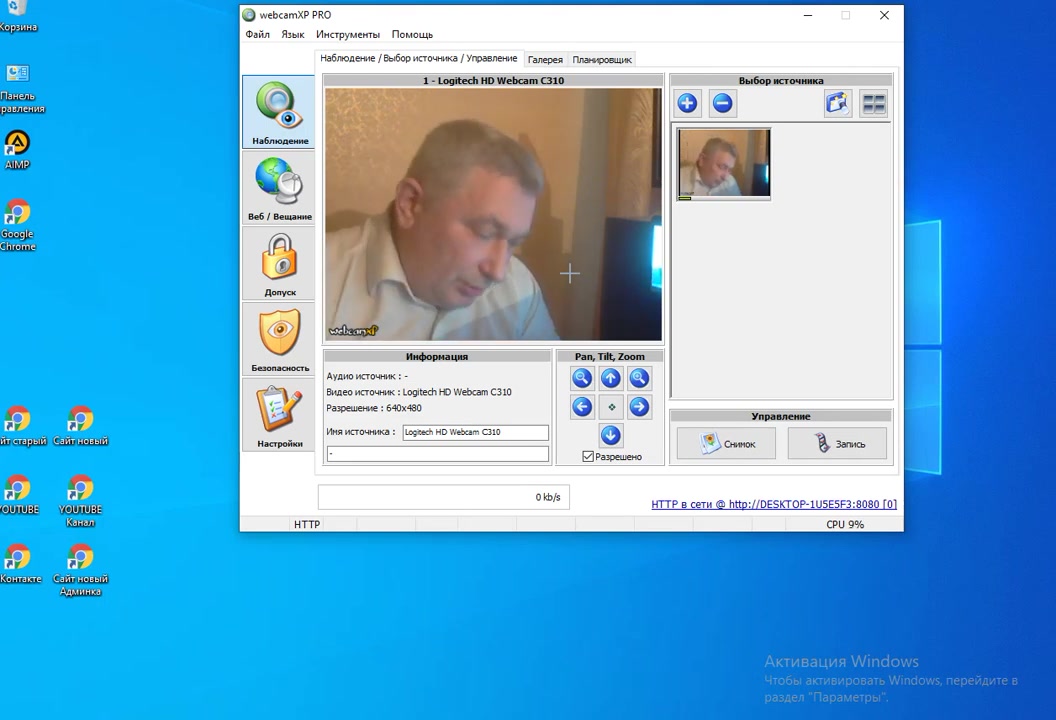The image size is (1056, 720).
Task: Tilt camera up with up arrow
Action: click(x=610, y=378)
